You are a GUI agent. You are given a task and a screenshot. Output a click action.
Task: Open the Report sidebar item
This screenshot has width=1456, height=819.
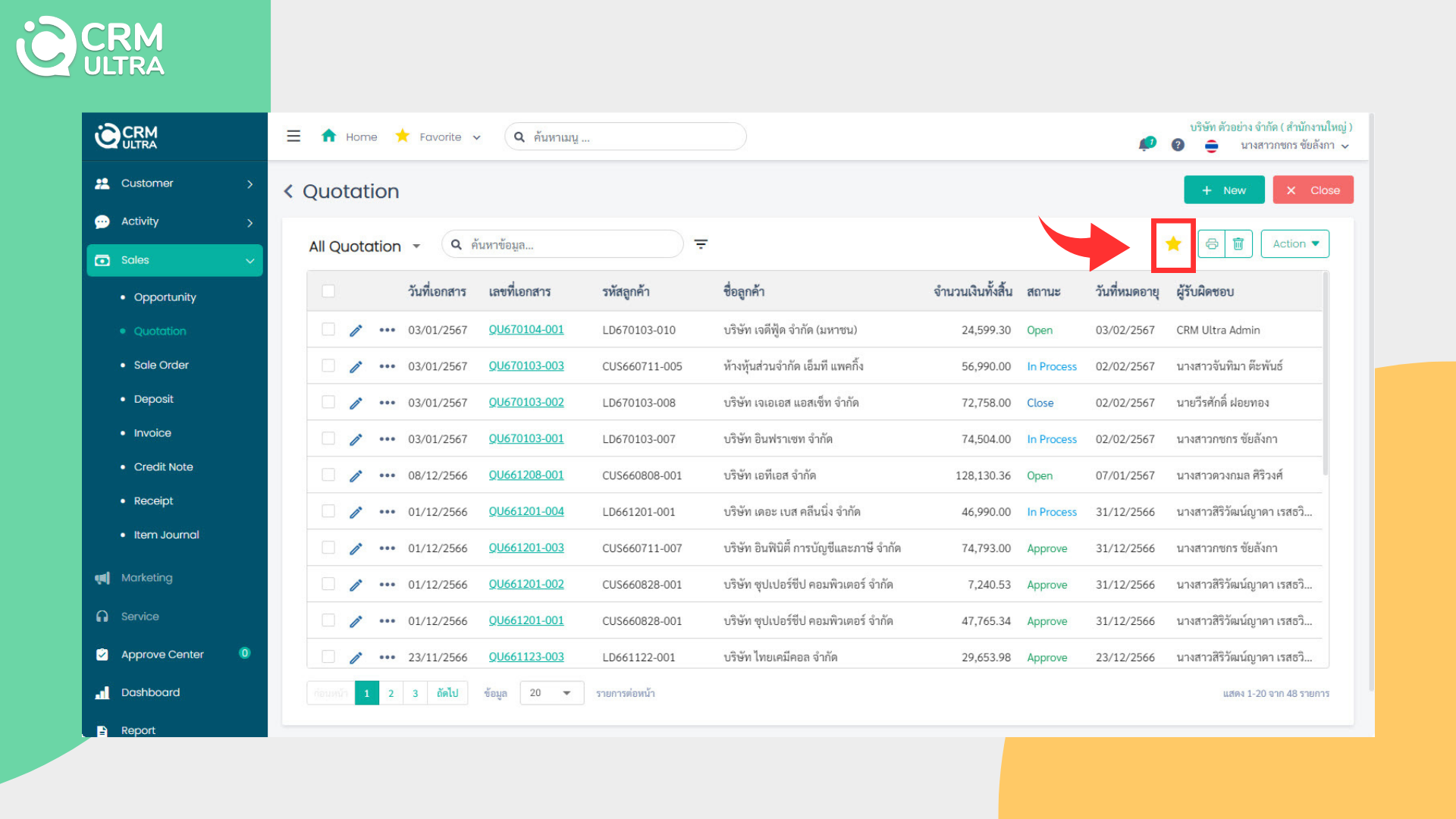[138, 730]
